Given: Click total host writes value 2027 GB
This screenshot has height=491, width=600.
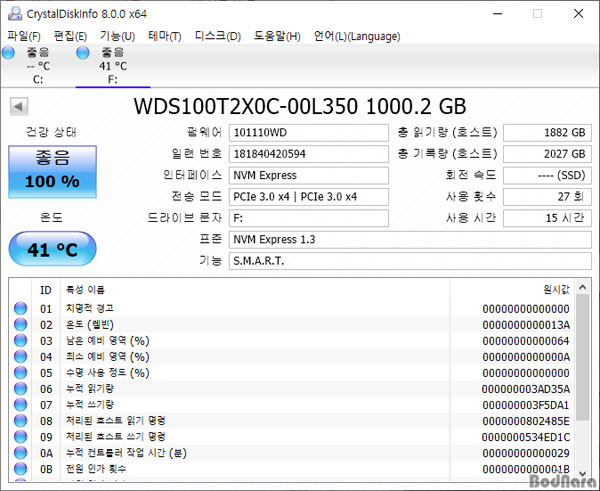Looking at the screenshot, I should [x=547, y=154].
